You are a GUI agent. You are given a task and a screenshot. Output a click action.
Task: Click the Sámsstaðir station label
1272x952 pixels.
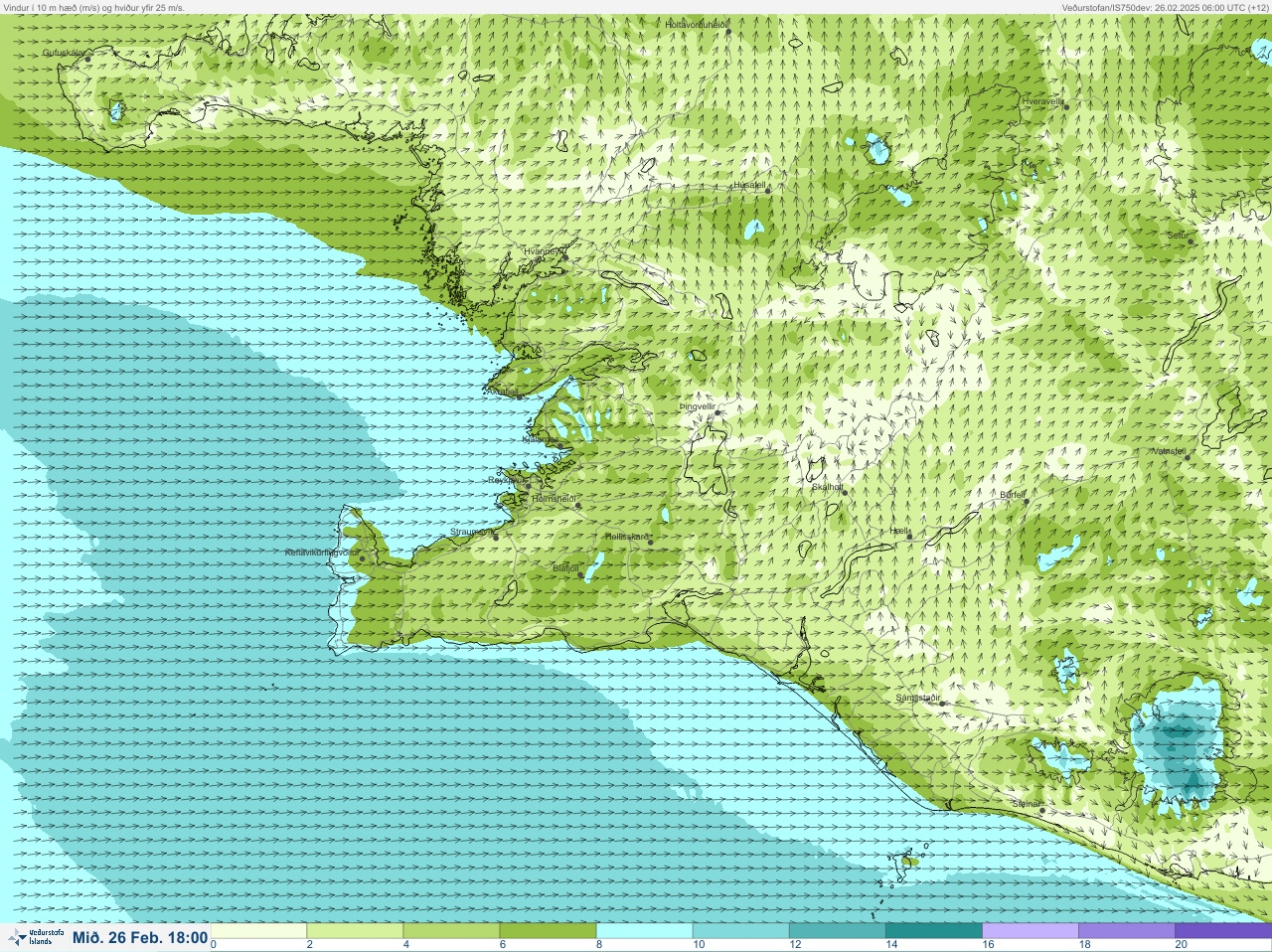click(917, 698)
